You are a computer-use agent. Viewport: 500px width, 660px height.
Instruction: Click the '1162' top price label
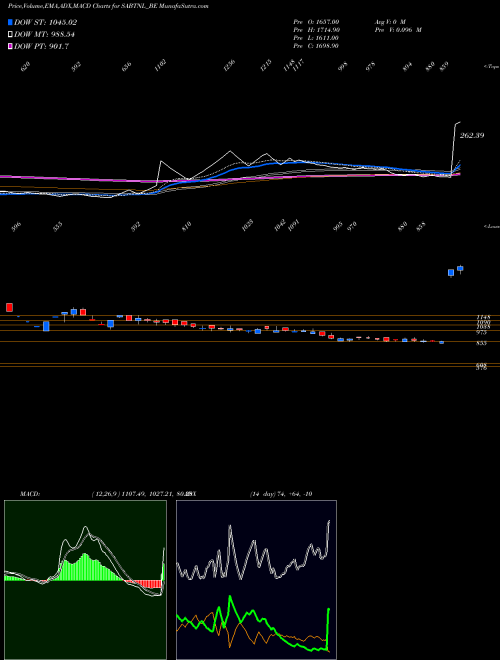(161, 66)
